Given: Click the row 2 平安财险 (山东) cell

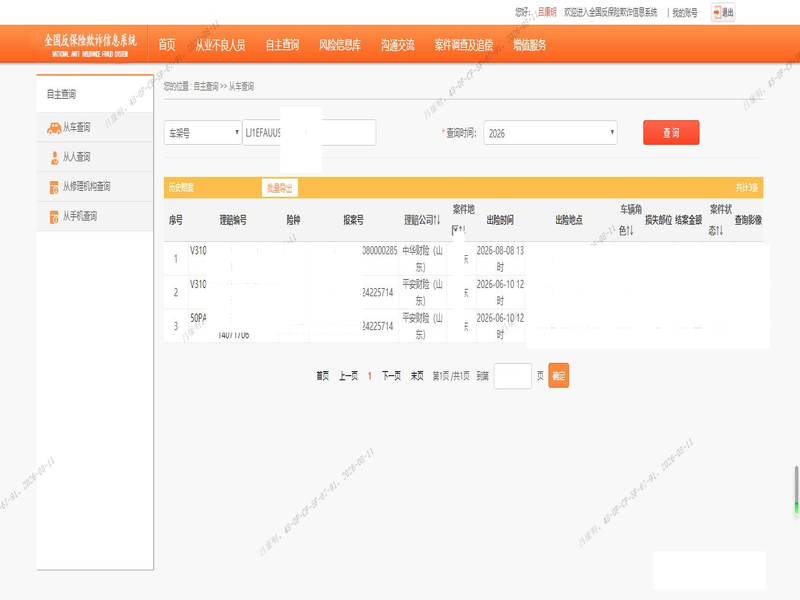Looking at the screenshot, I should tap(422, 292).
